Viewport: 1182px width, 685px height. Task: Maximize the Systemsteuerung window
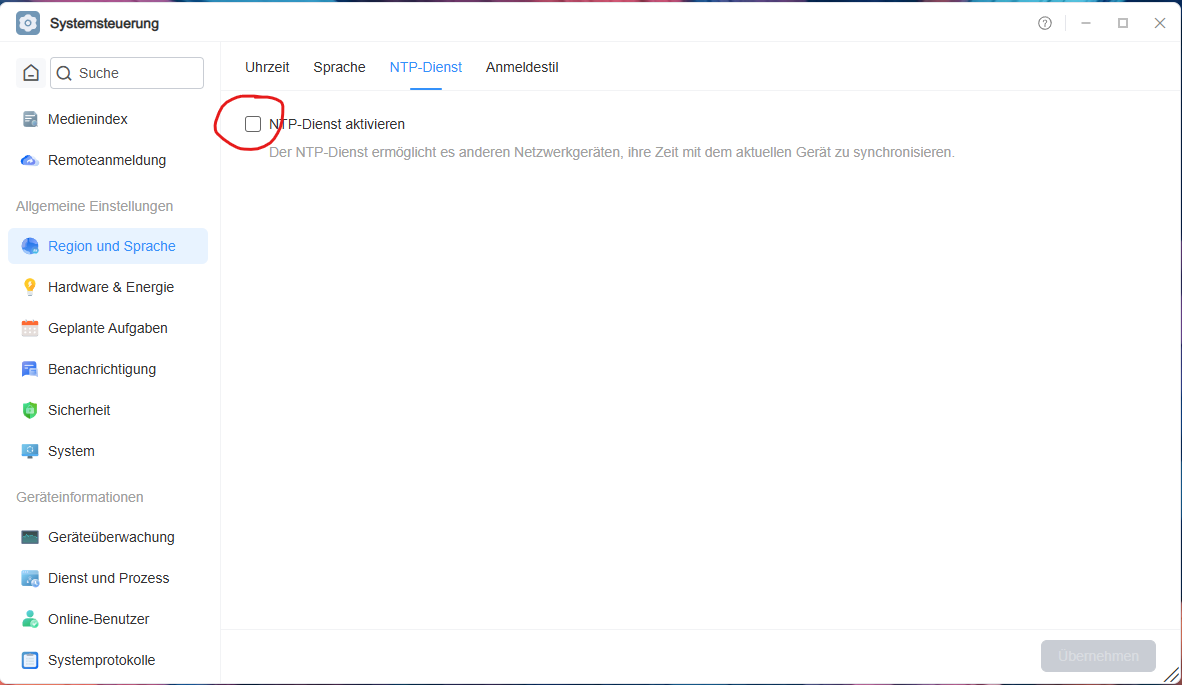click(1123, 23)
